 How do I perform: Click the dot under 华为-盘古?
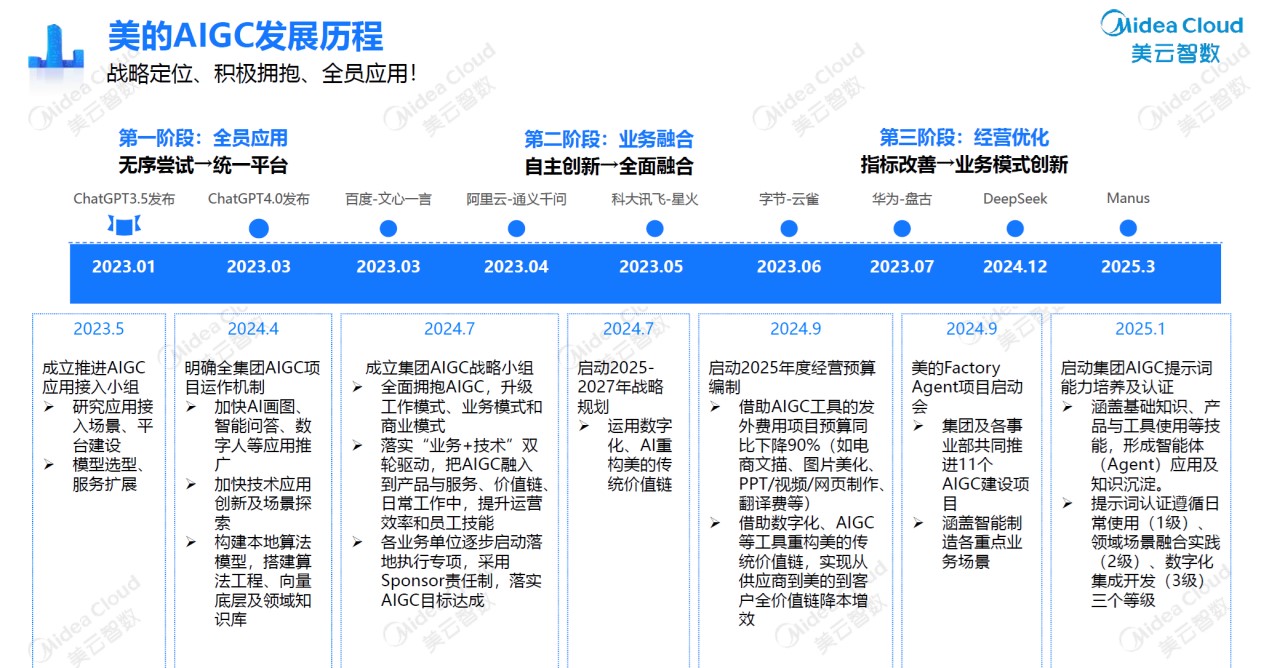pos(902,229)
